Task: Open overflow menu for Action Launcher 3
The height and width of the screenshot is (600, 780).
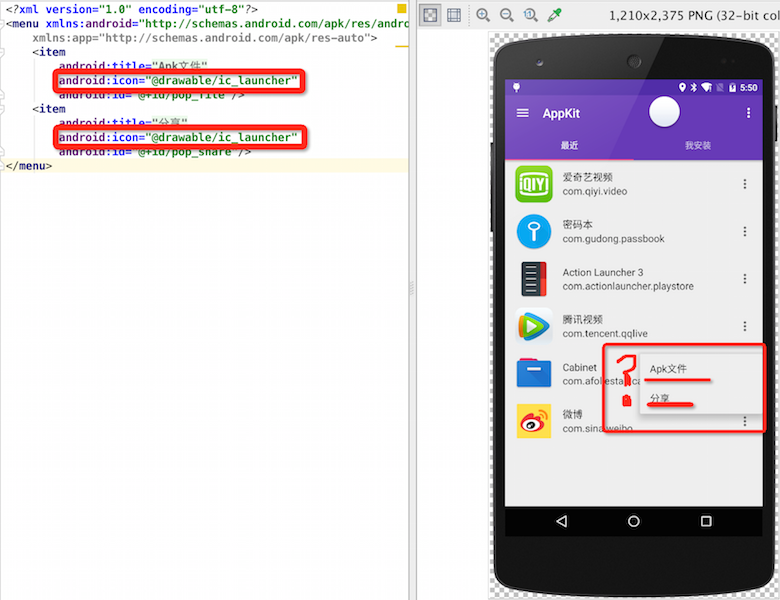Action: [744, 279]
